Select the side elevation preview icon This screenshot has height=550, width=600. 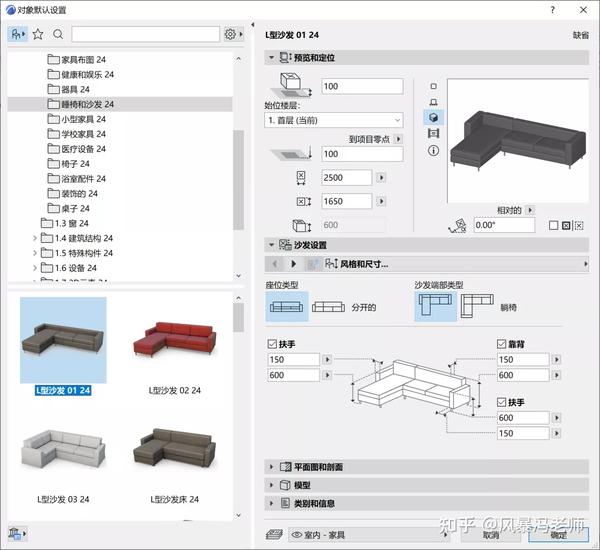433,102
